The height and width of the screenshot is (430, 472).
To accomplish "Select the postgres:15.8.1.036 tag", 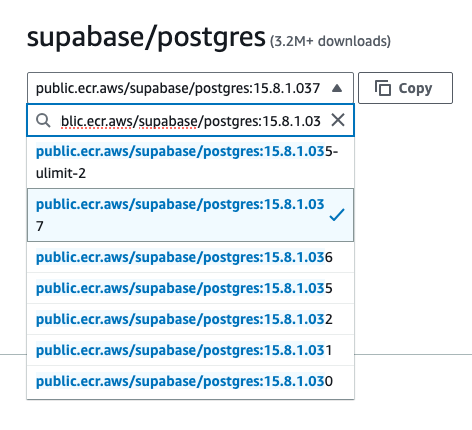I will (190, 257).
